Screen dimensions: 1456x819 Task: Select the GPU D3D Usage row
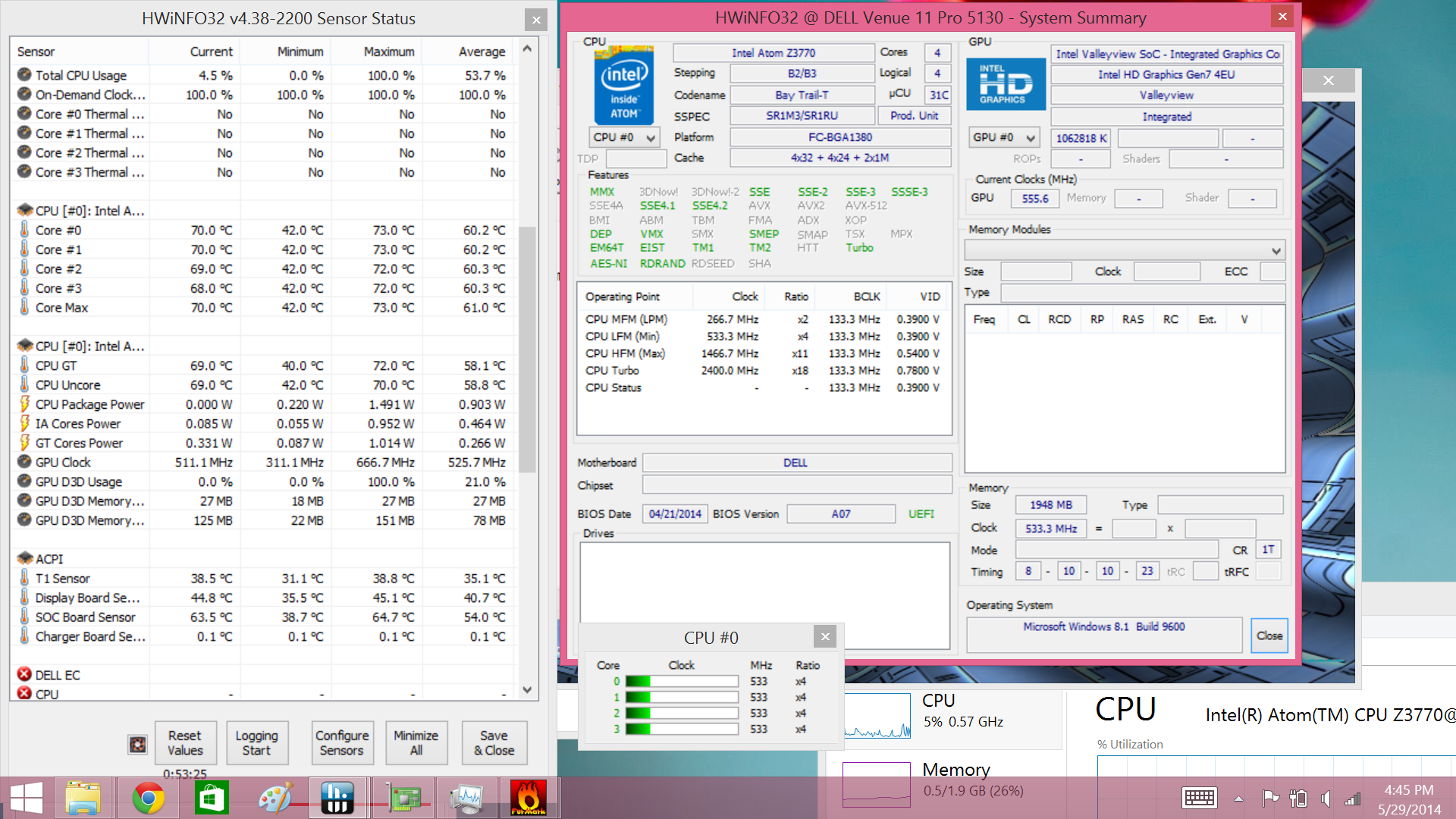[263, 482]
